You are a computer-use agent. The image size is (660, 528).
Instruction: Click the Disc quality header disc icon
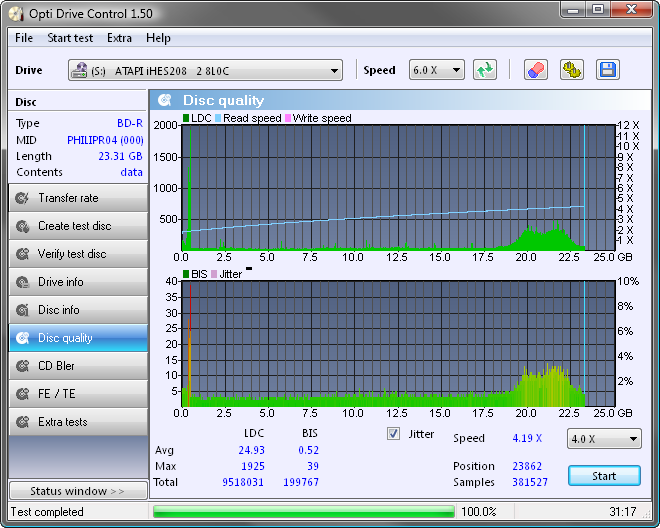(165, 100)
